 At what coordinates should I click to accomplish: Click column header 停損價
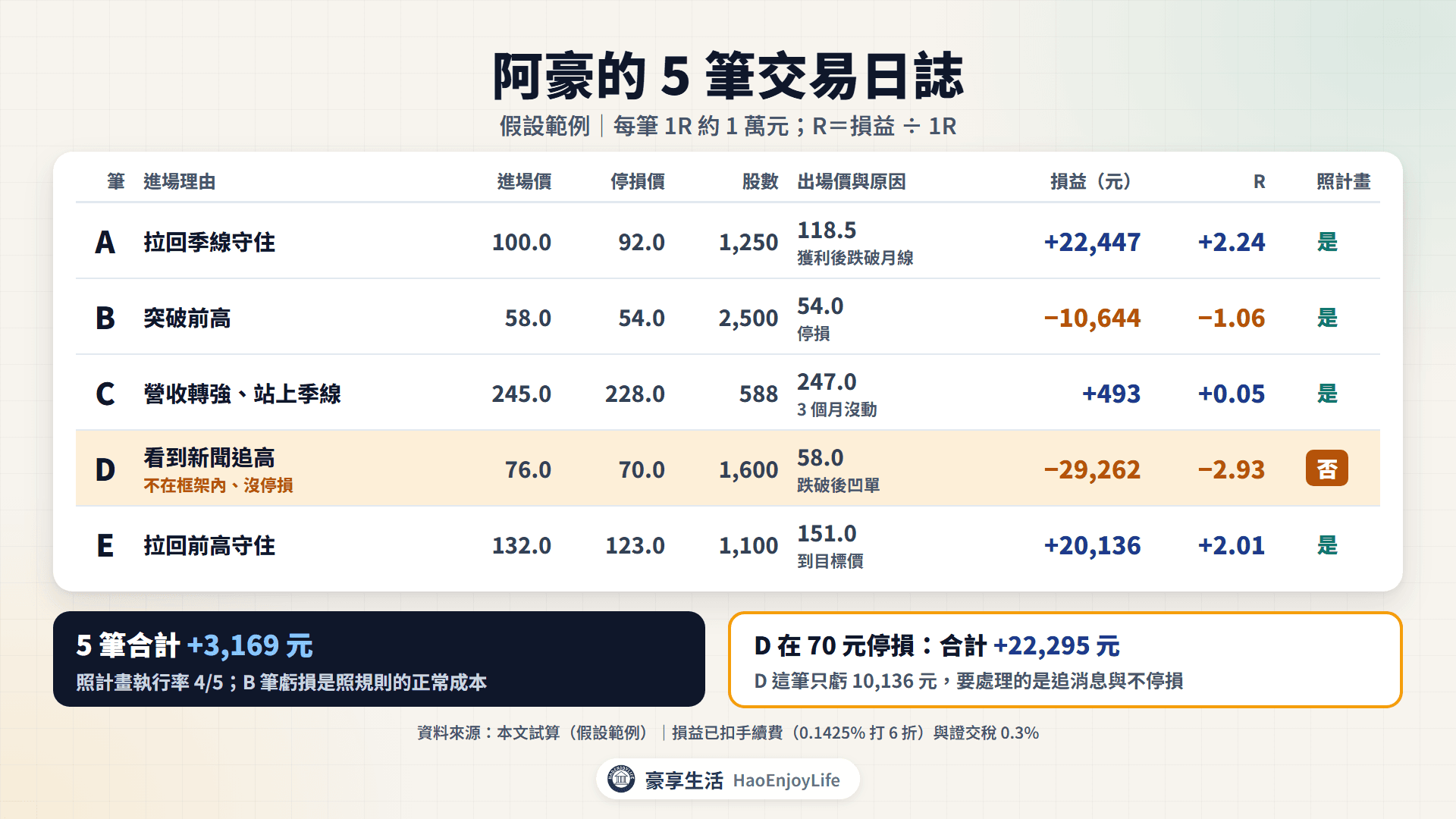point(638,181)
